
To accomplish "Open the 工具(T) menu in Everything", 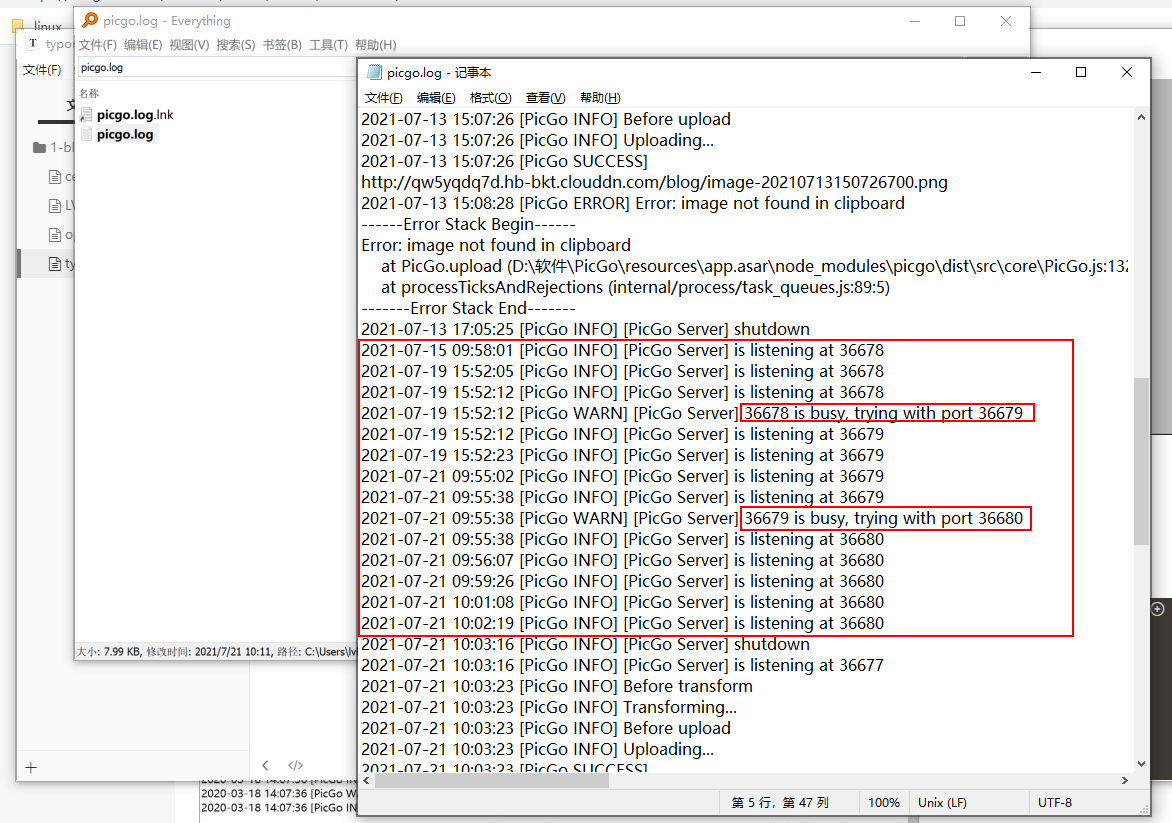I will [x=328, y=45].
